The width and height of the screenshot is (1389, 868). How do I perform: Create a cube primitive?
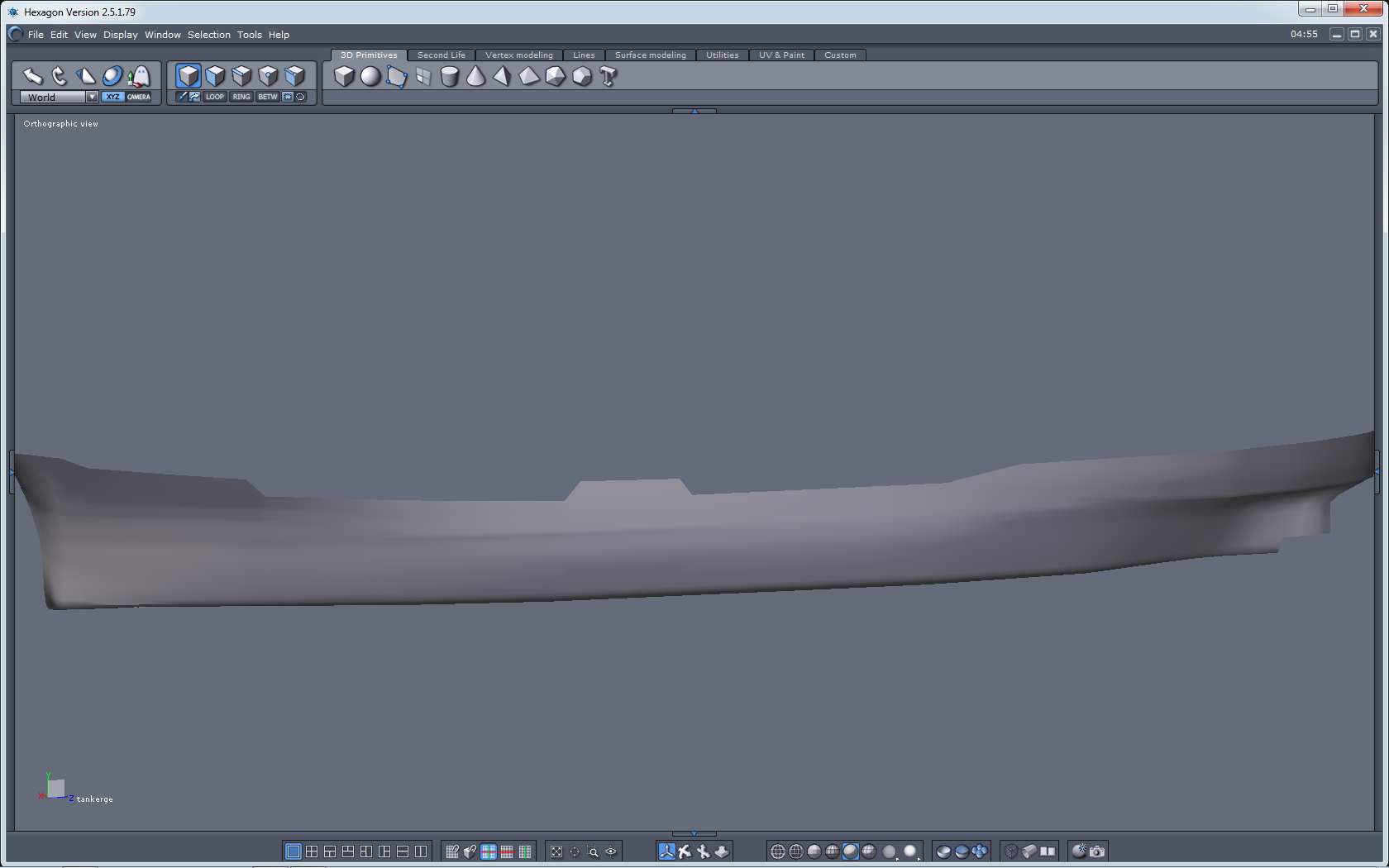point(344,76)
